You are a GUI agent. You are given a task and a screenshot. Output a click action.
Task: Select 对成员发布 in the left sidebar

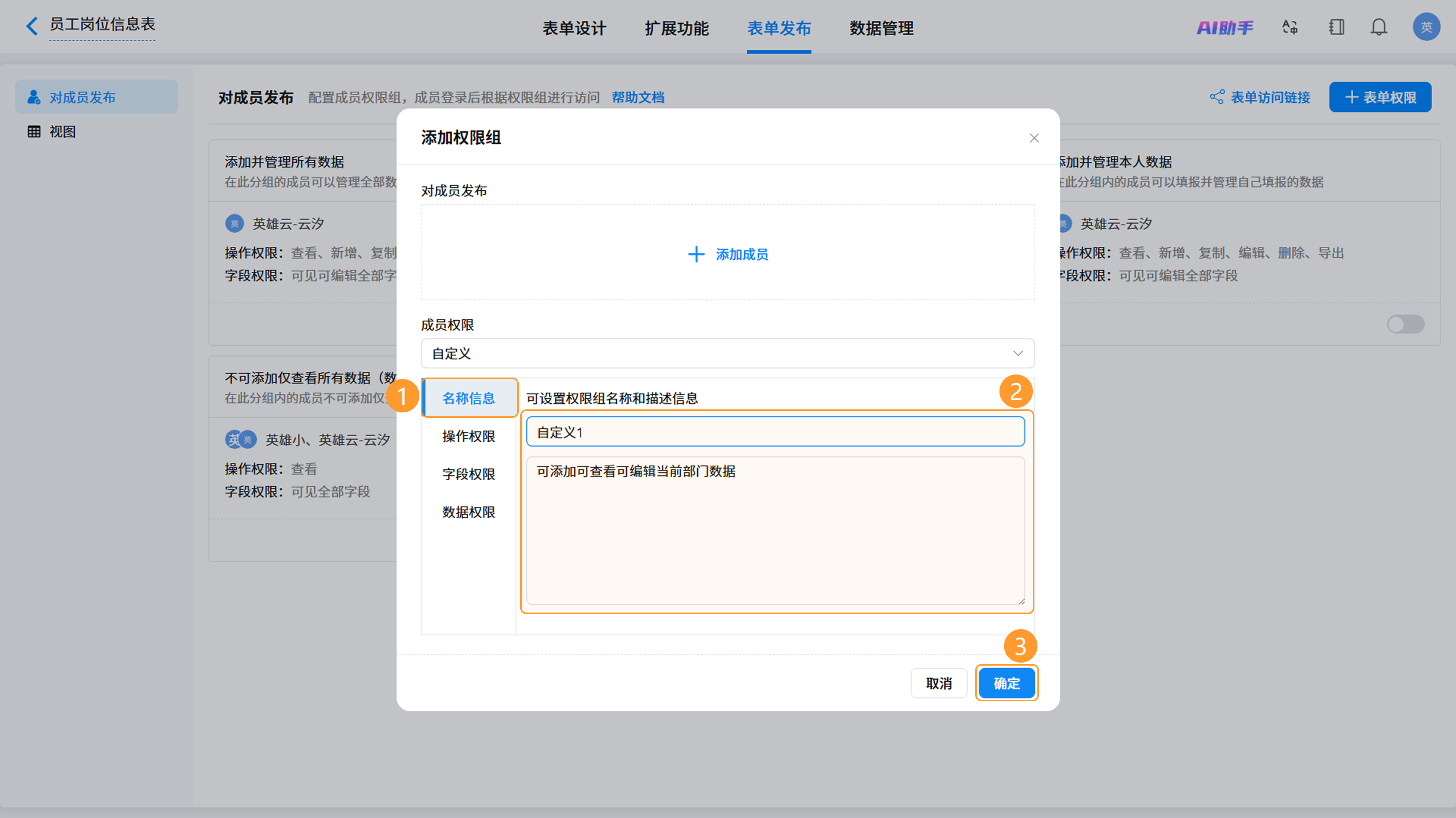(97, 97)
